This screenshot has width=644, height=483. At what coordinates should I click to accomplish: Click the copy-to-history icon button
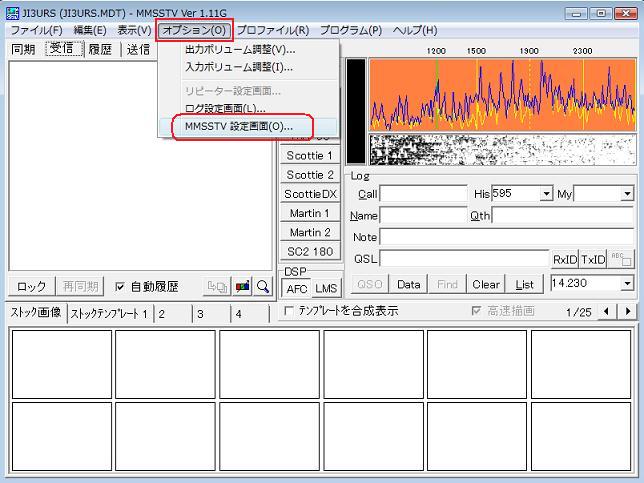(x=217, y=286)
